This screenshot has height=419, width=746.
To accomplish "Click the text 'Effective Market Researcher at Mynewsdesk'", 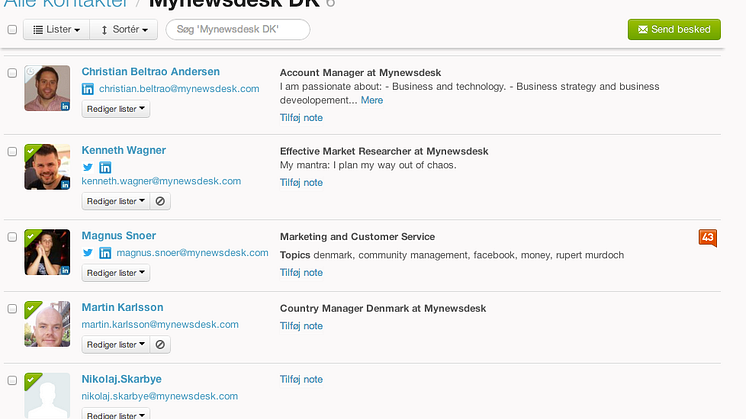I will (384, 151).
